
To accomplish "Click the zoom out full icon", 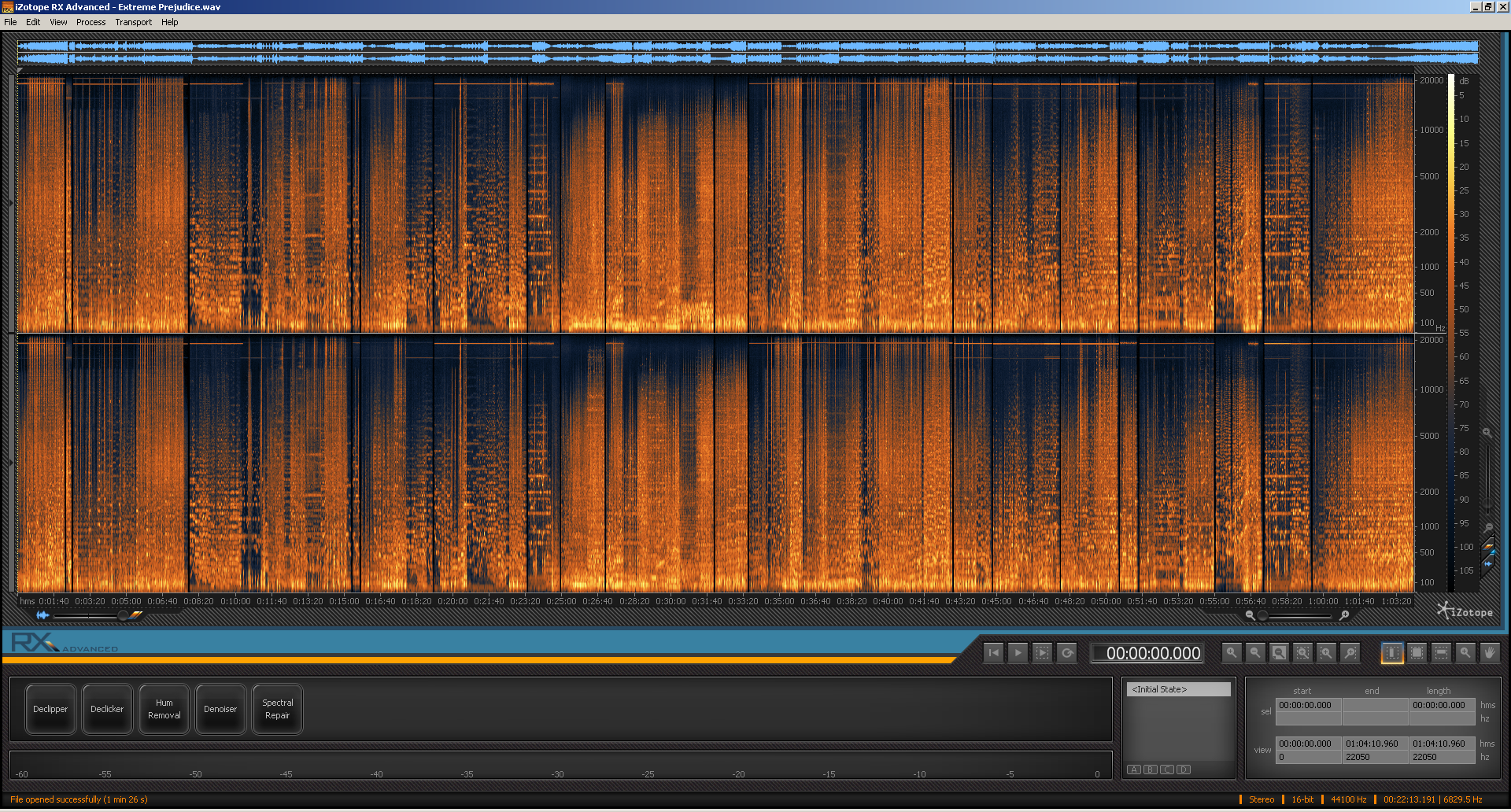I will 1279,653.
